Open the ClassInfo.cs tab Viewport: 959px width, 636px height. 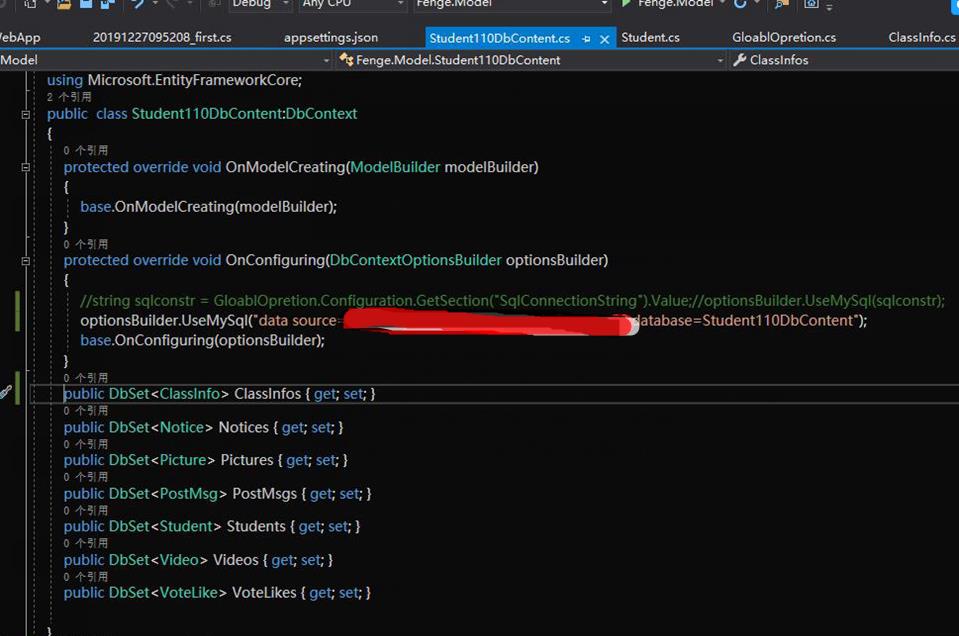[921, 37]
